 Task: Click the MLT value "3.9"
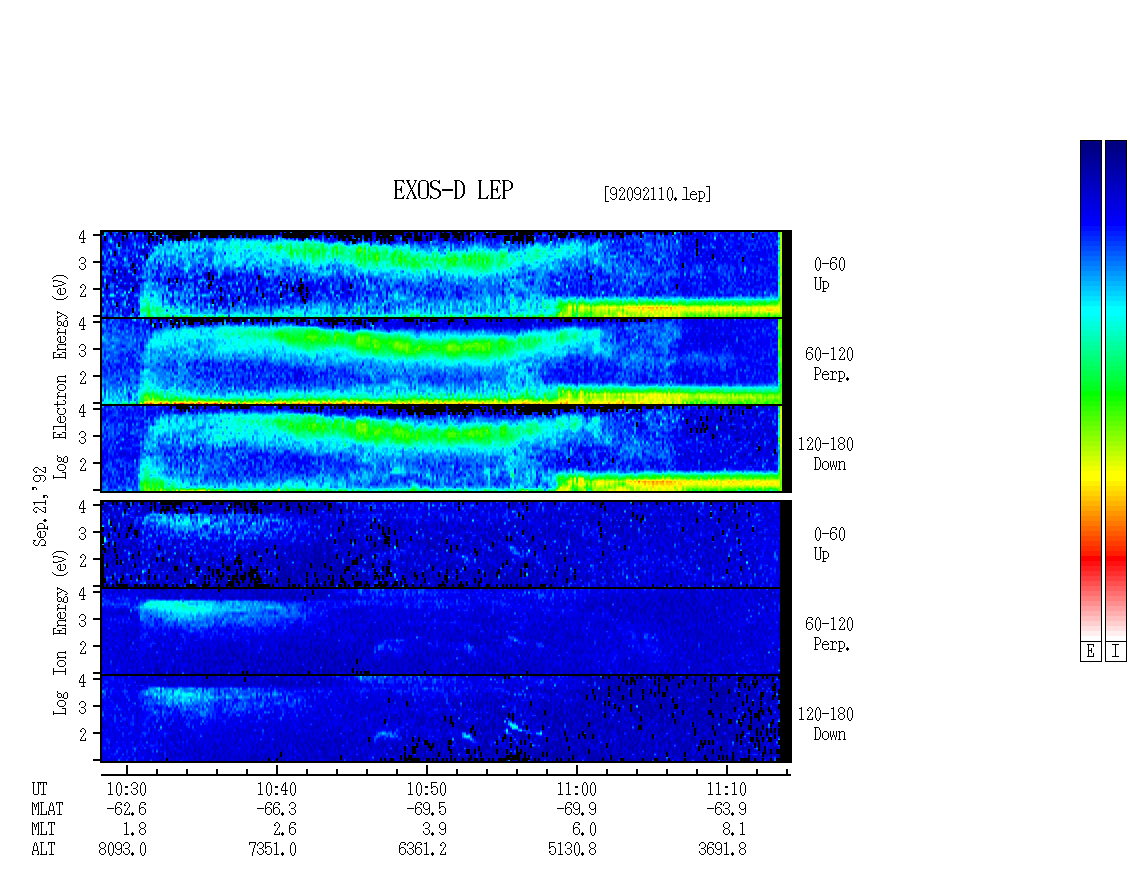pyautogui.click(x=435, y=830)
